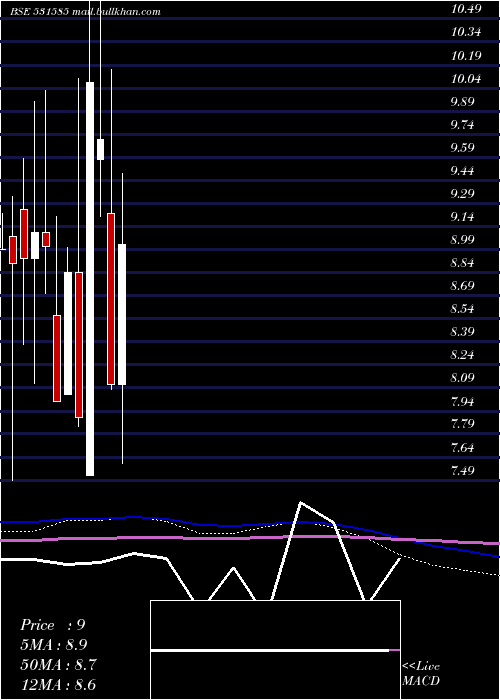Image resolution: width=500 pixels, height=700 pixels.
Task: Click the 12MA : 8.6 readout
Action: tap(58, 685)
